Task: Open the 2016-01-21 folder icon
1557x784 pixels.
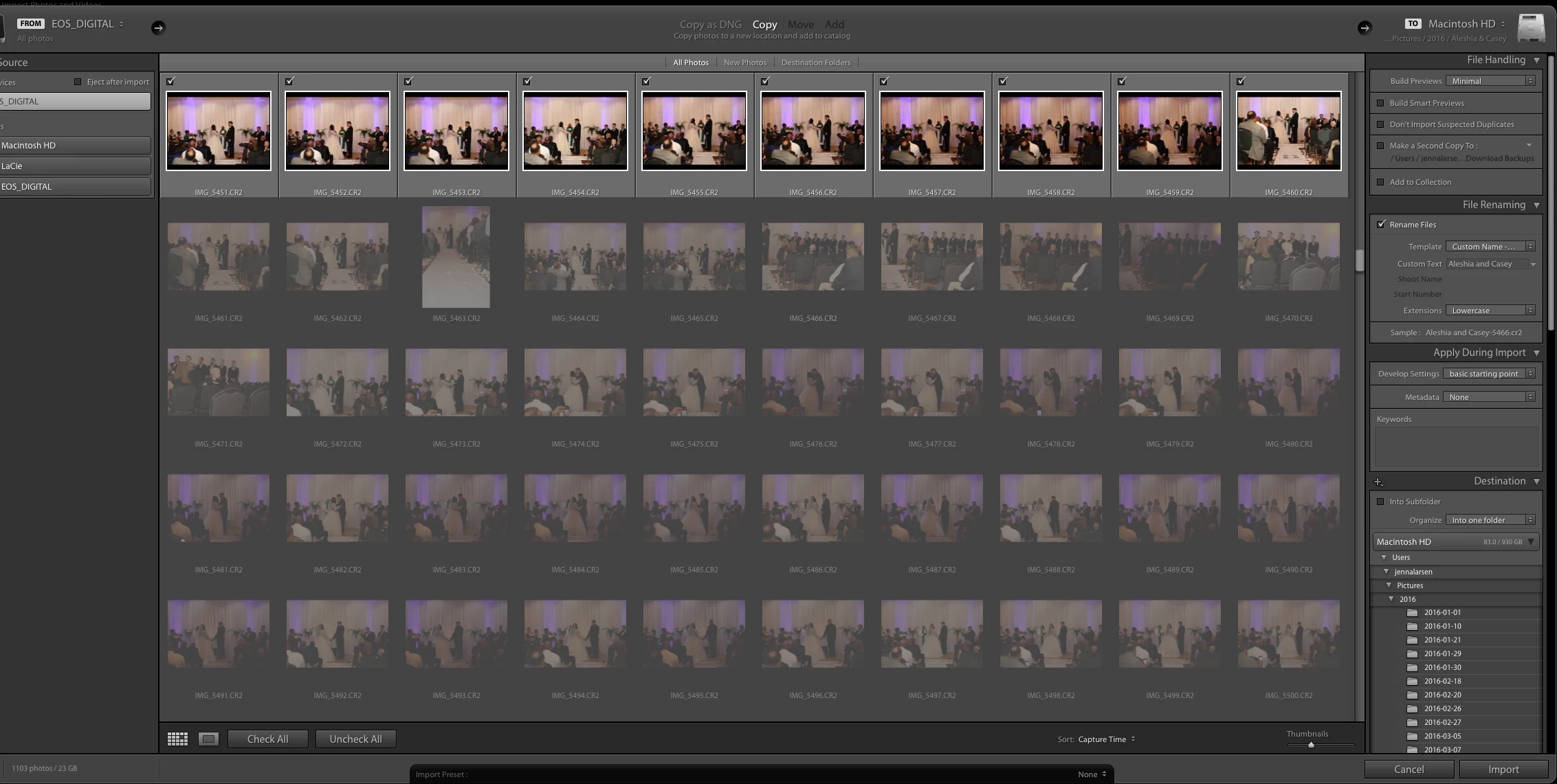Action: 1412,640
